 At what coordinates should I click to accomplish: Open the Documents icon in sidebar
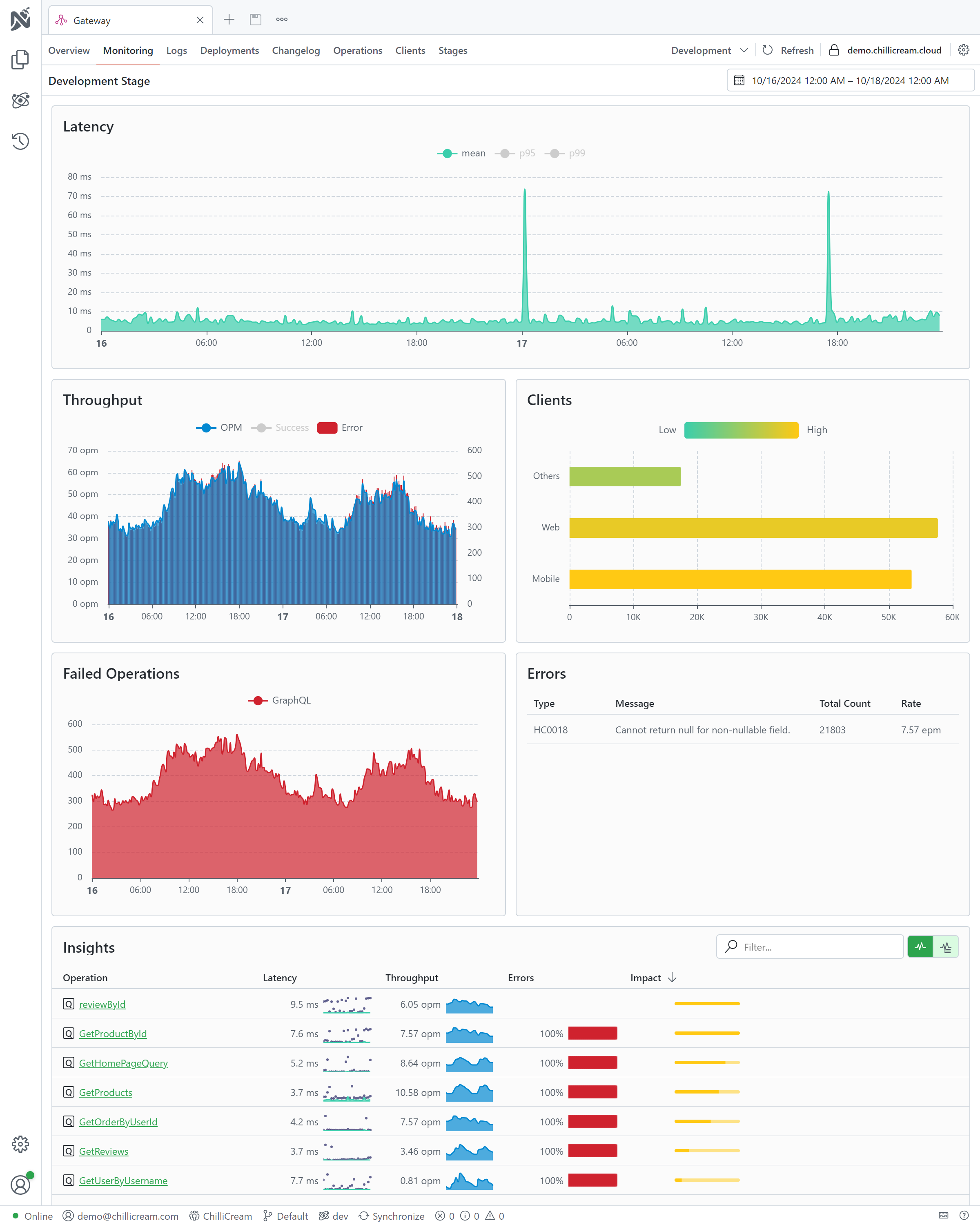coord(20,59)
